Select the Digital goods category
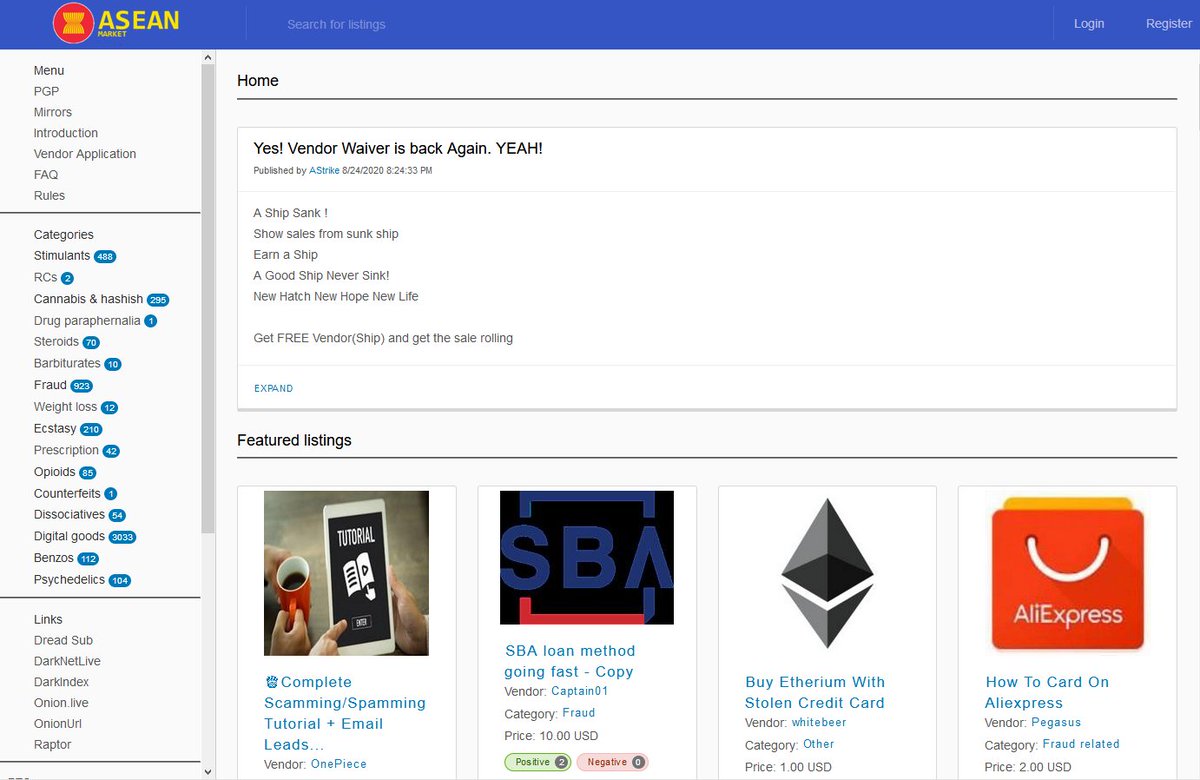This screenshot has height=780, width=1200. 69,536
